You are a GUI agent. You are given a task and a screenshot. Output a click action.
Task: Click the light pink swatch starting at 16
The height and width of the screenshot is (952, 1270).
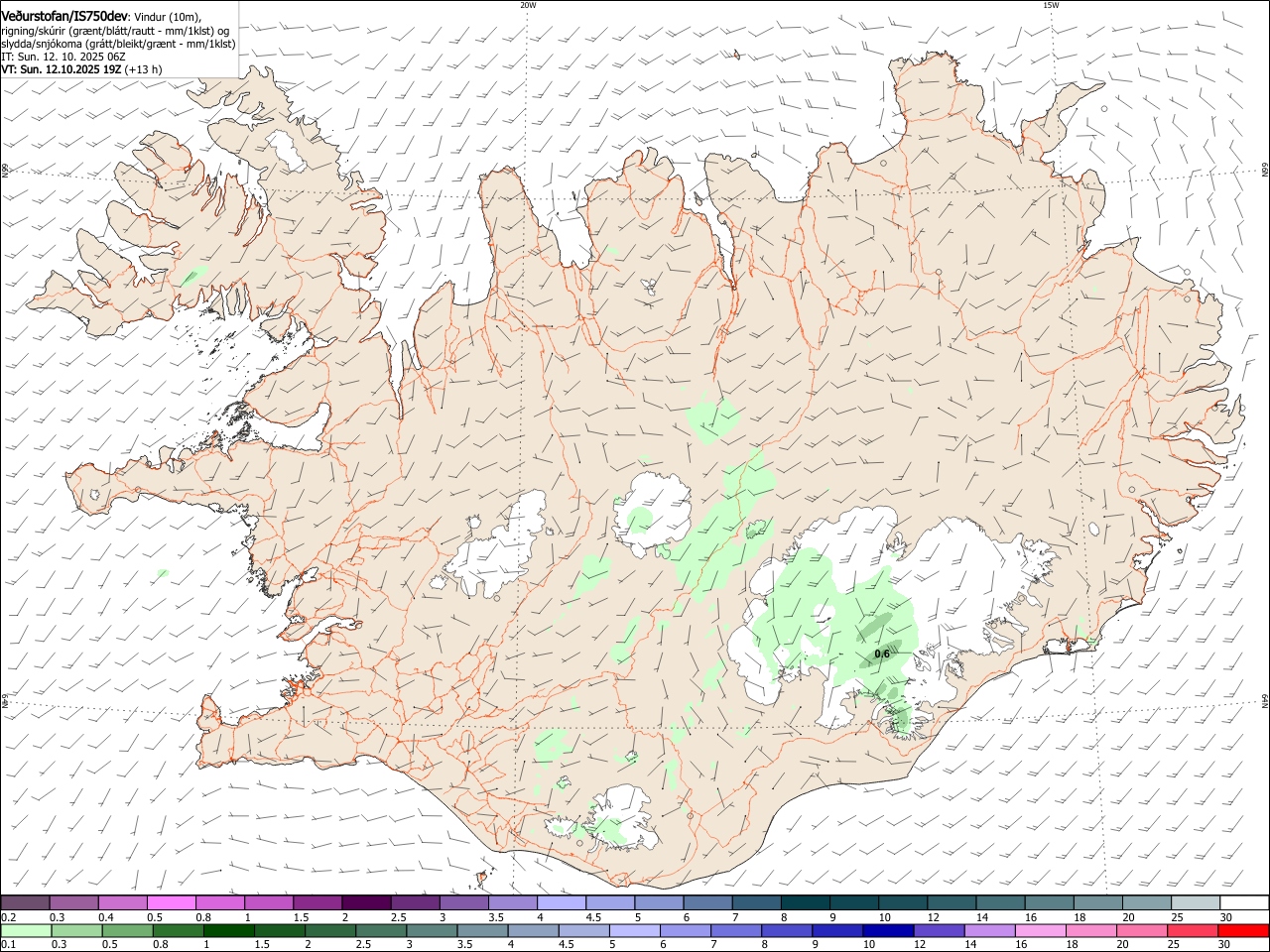click(1040, 931)
